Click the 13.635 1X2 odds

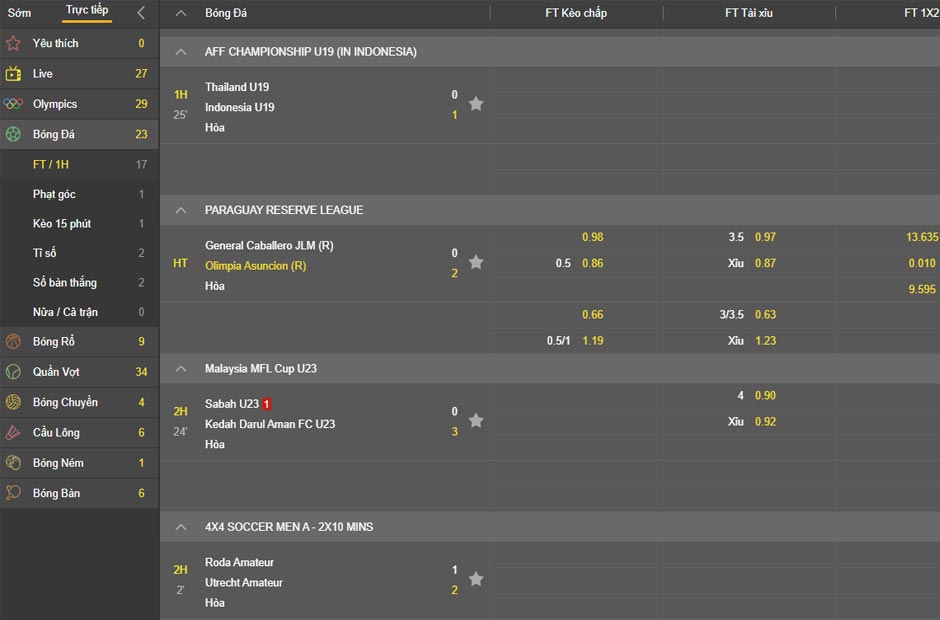(921, 237)
